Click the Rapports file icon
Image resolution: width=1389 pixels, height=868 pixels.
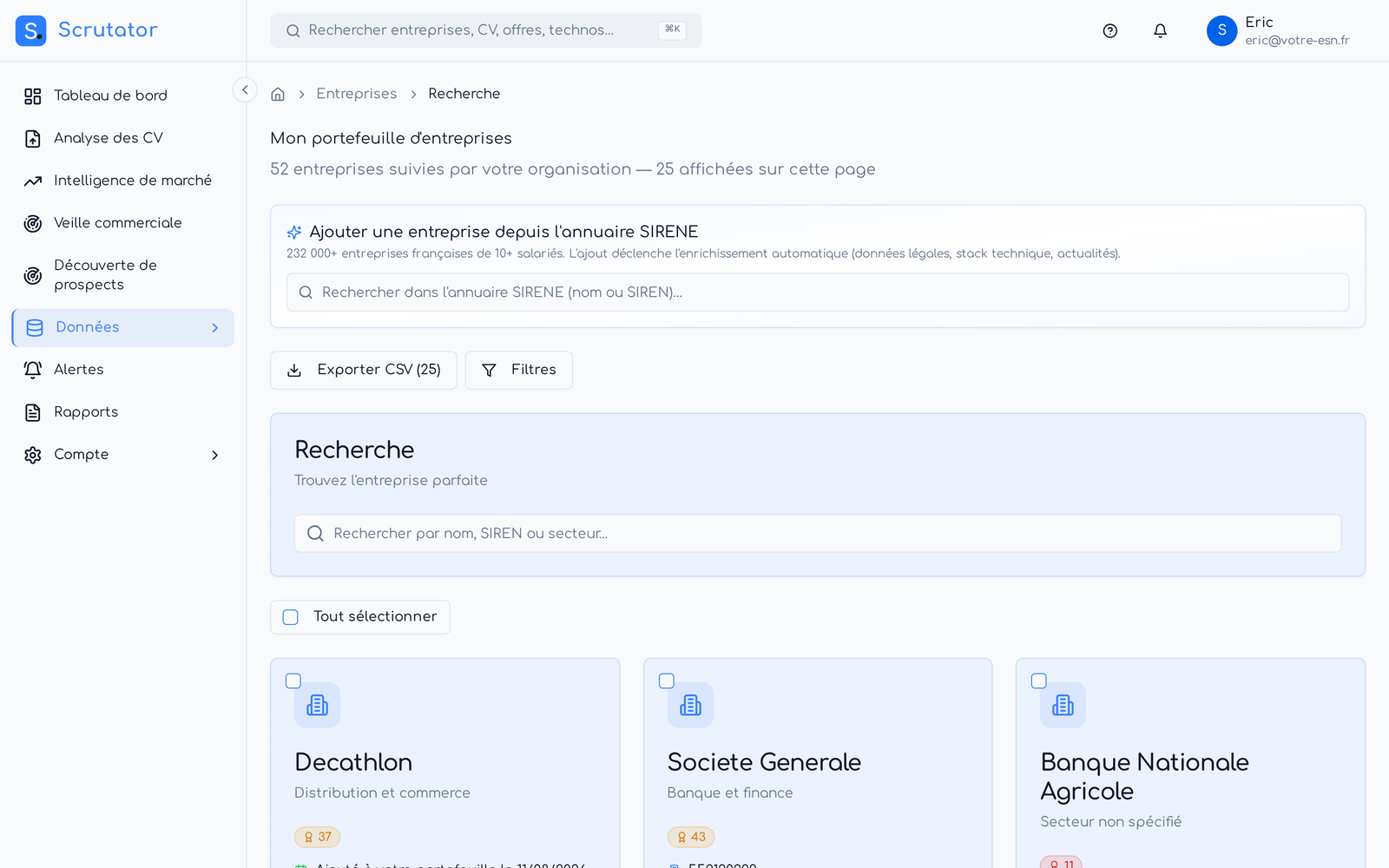tap(33, 412)
